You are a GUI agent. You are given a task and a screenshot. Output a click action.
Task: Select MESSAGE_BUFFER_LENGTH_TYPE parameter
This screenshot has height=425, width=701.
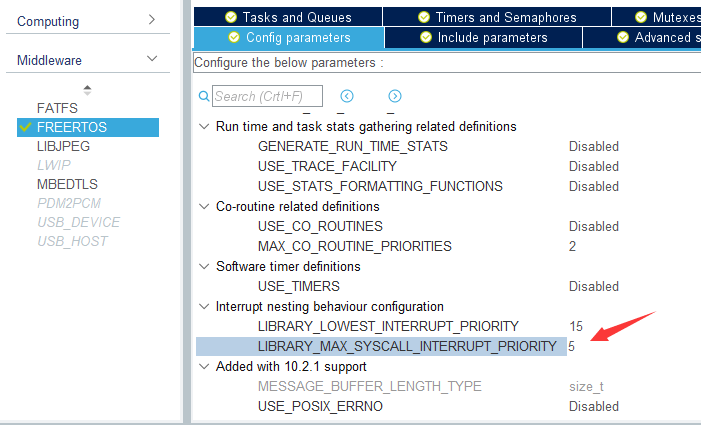pyautogui.click(x=370, y=386)
